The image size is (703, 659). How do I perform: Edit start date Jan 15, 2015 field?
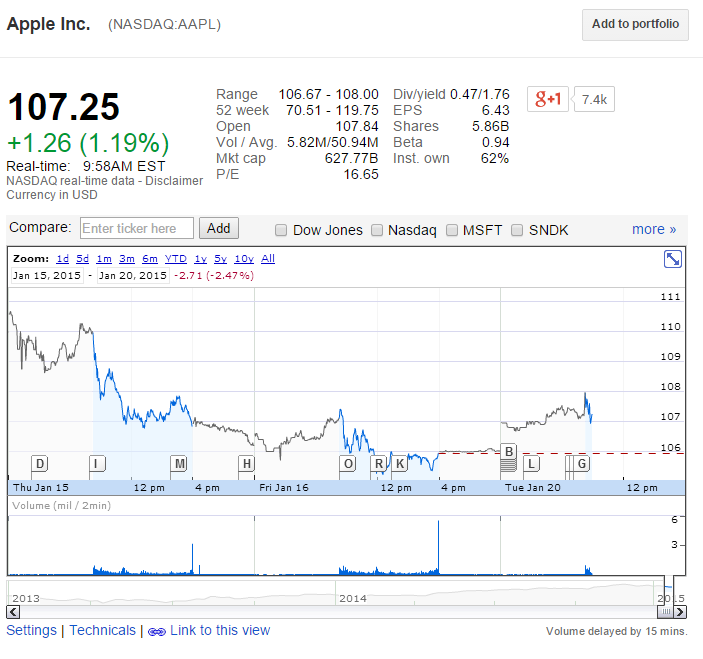[x=47, y=275]
